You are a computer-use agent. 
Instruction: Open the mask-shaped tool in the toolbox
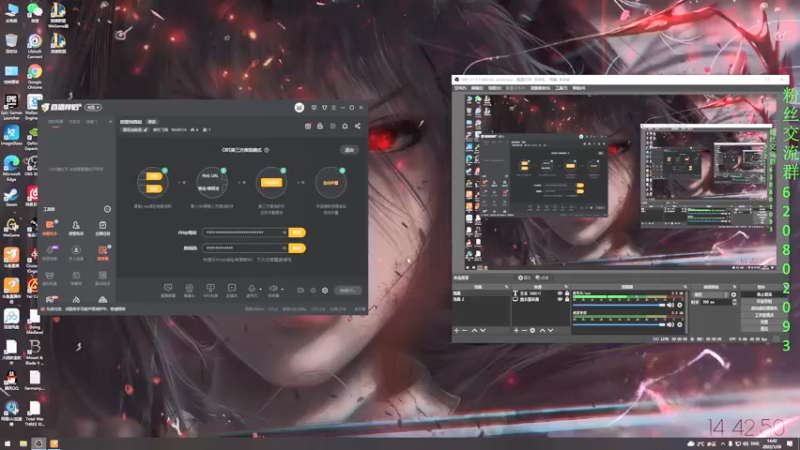point(49,278)
